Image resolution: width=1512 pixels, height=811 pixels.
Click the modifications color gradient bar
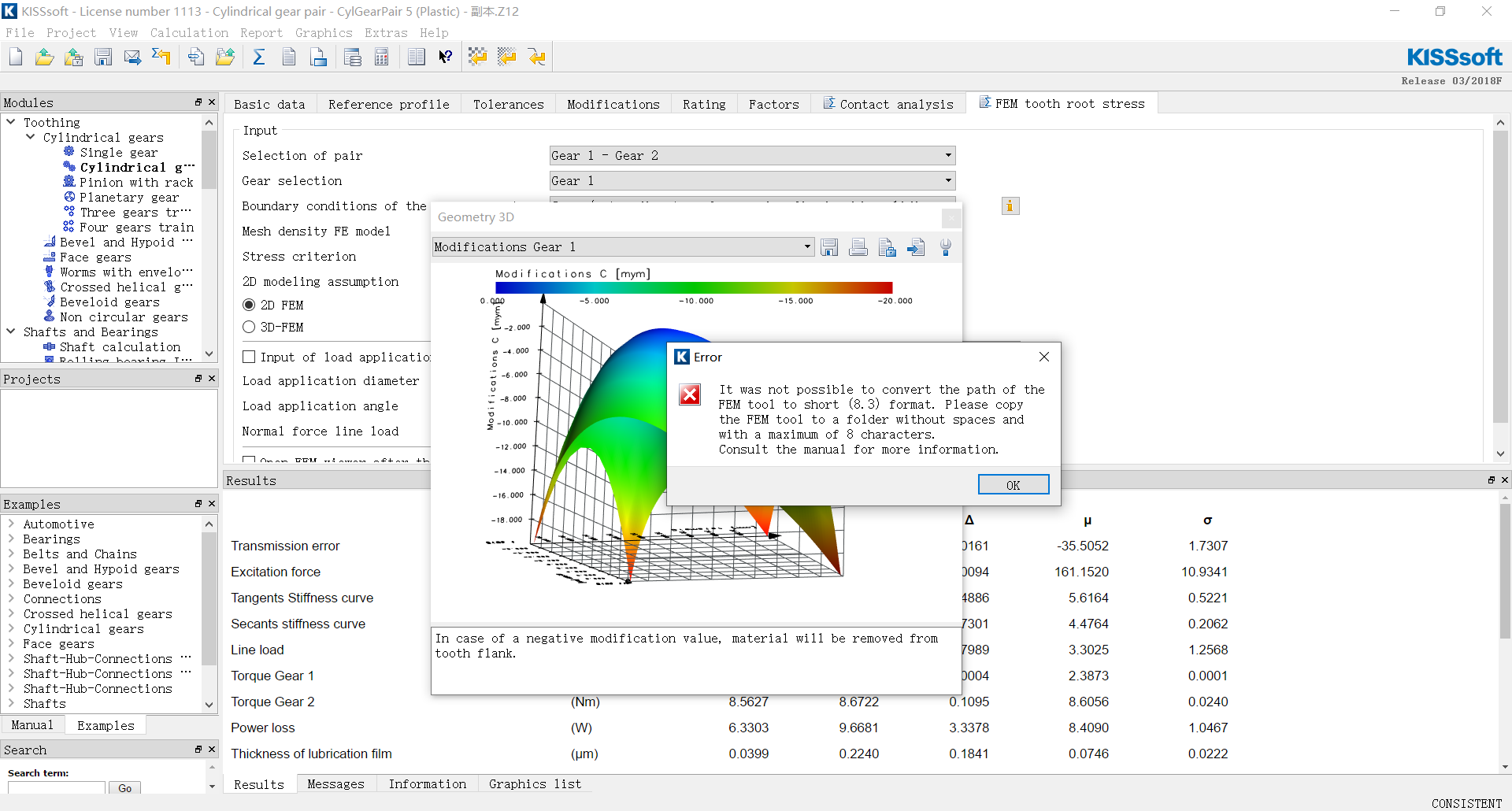click(694, 287)
